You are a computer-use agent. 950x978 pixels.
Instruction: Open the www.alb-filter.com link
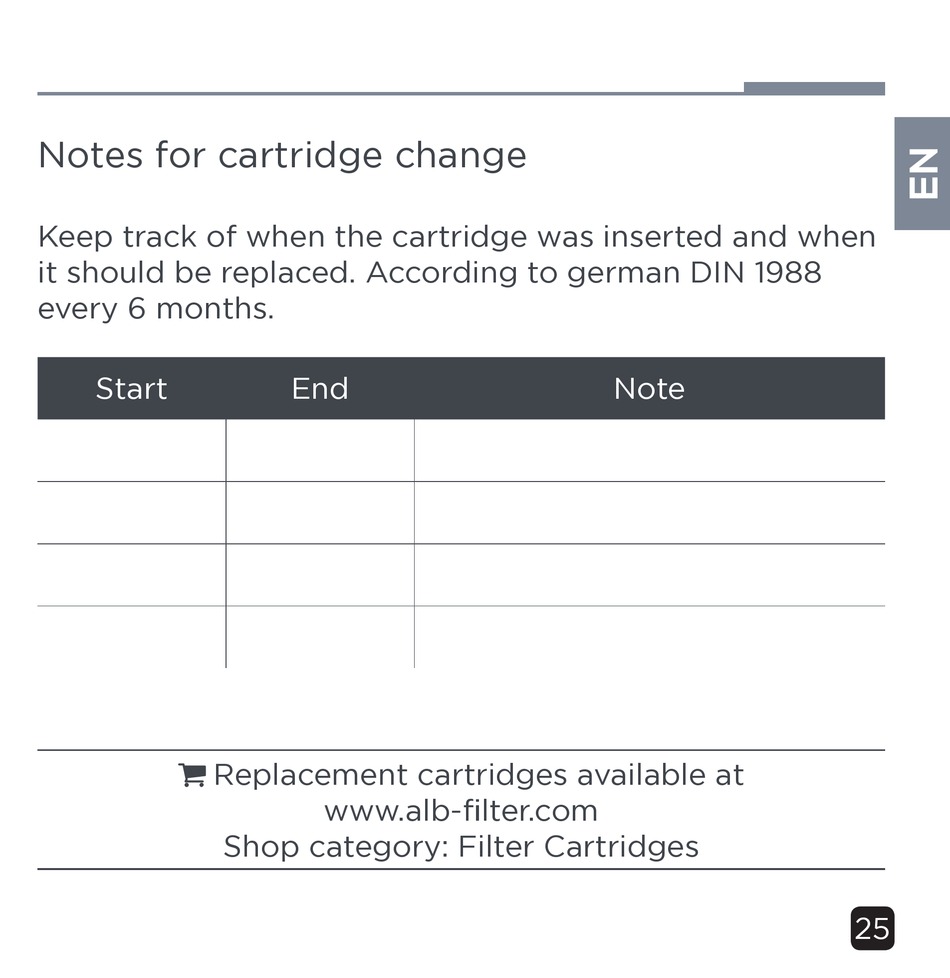461,811
